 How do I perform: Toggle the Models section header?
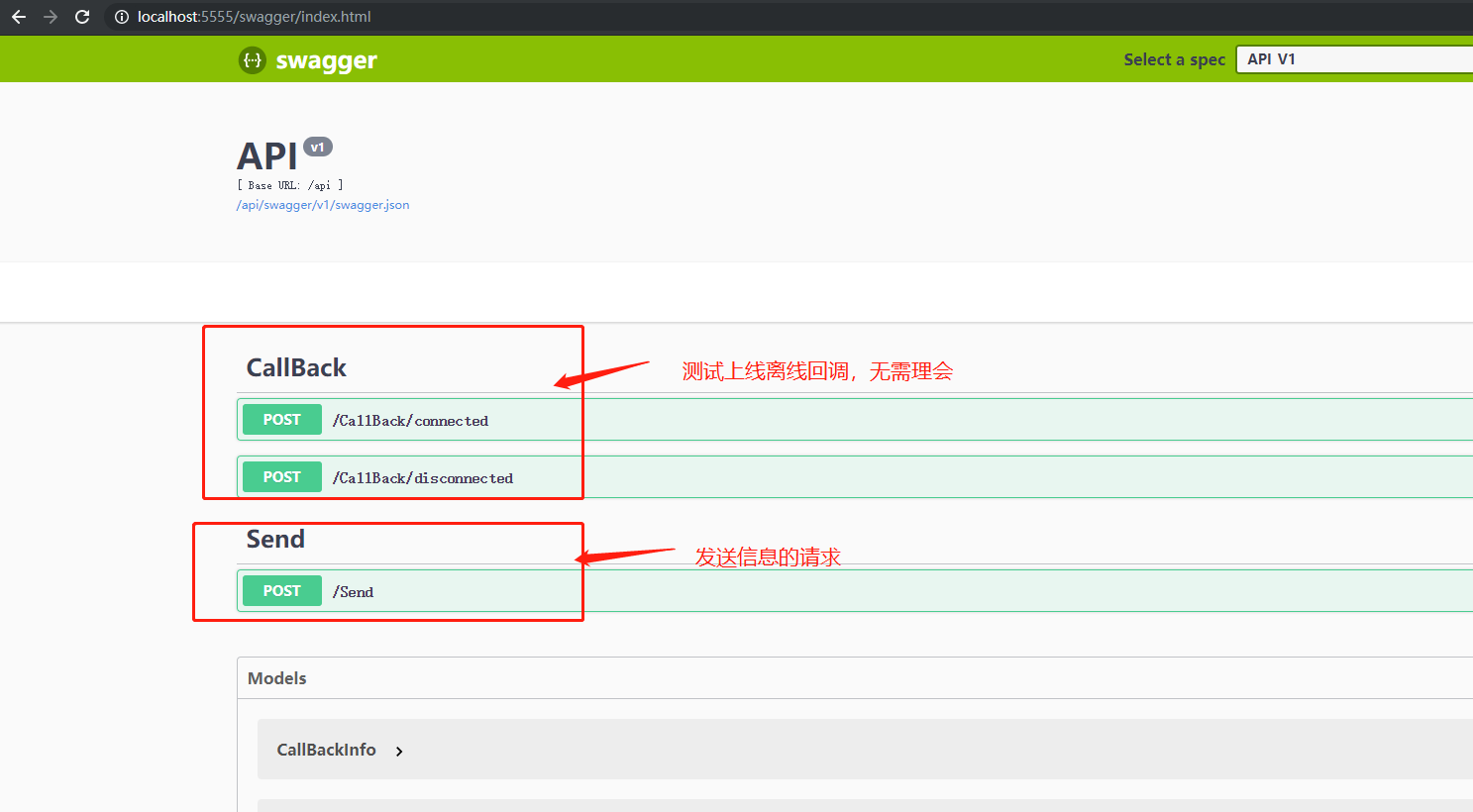click(x=855, y=678)
